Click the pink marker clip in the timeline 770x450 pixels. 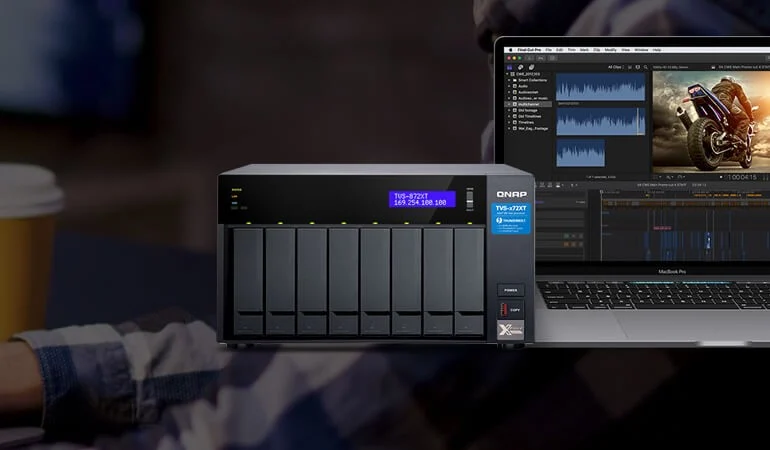(662, 228)
